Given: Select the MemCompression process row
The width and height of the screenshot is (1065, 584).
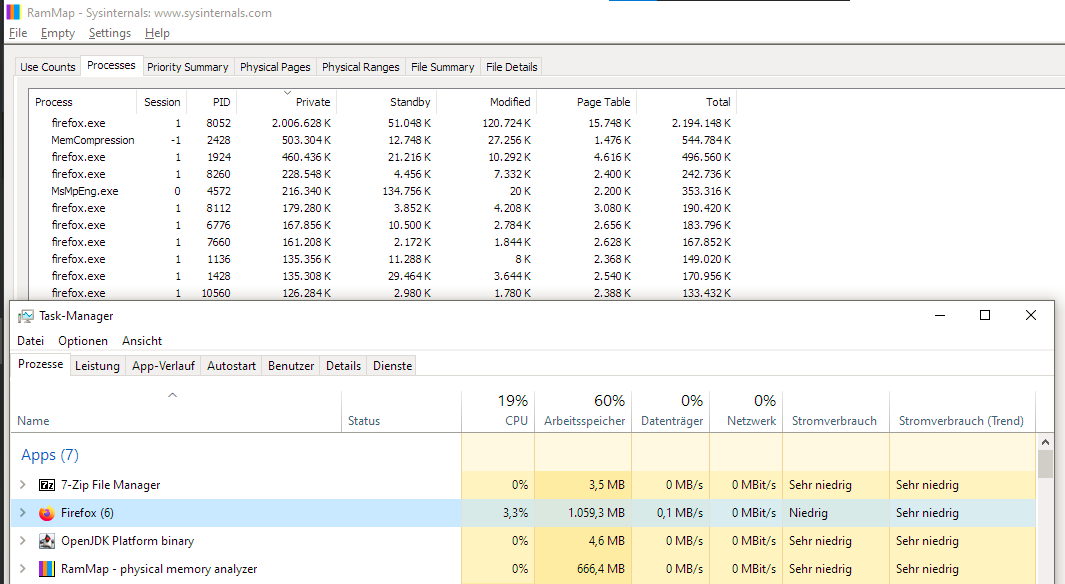Looking at the screenshot, I should pos(382,140).
